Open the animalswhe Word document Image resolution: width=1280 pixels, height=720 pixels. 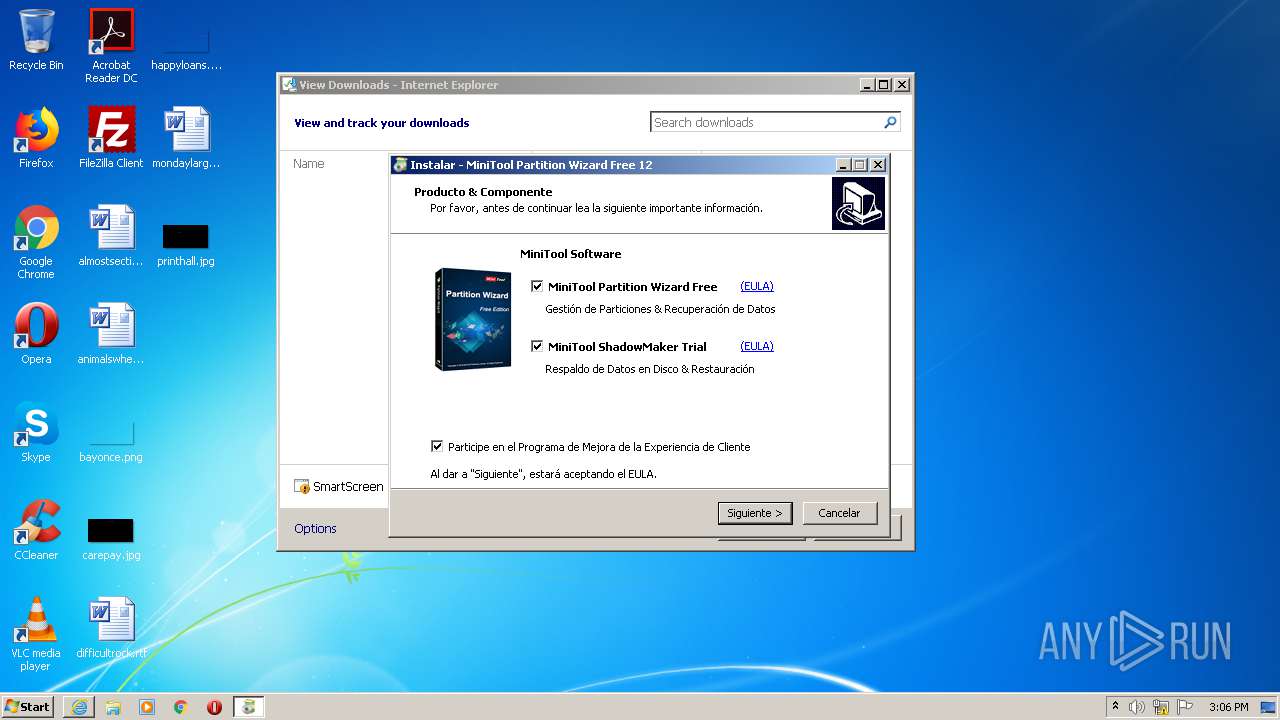(111, 334)
